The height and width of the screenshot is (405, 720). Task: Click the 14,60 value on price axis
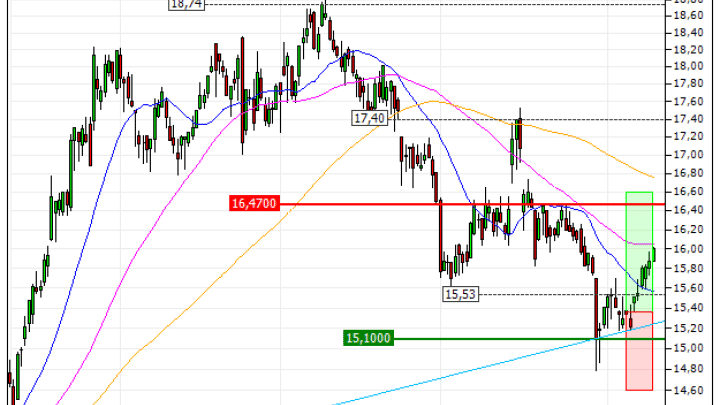[688, 390]
